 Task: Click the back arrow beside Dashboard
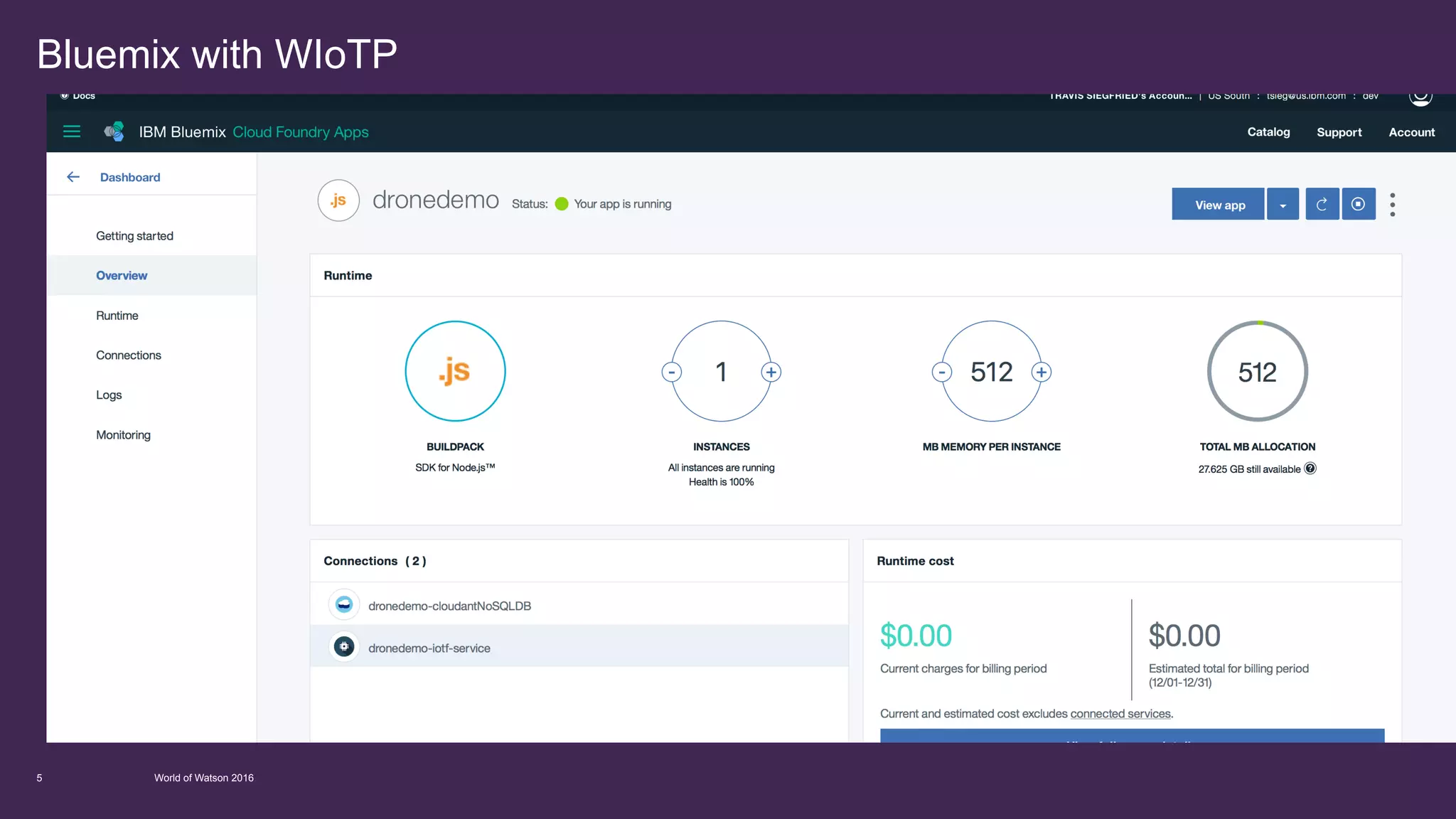pyautogui.click(x=73, y=177)
